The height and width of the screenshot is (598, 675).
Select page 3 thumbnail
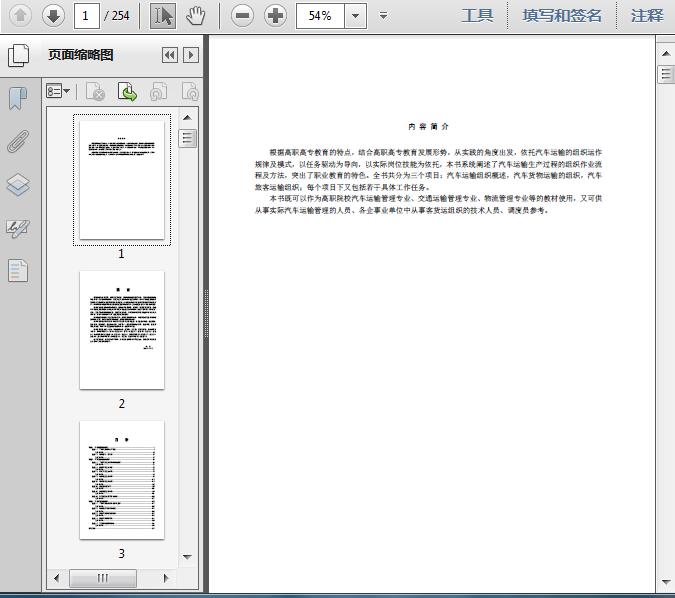click(x=122, y=480)
